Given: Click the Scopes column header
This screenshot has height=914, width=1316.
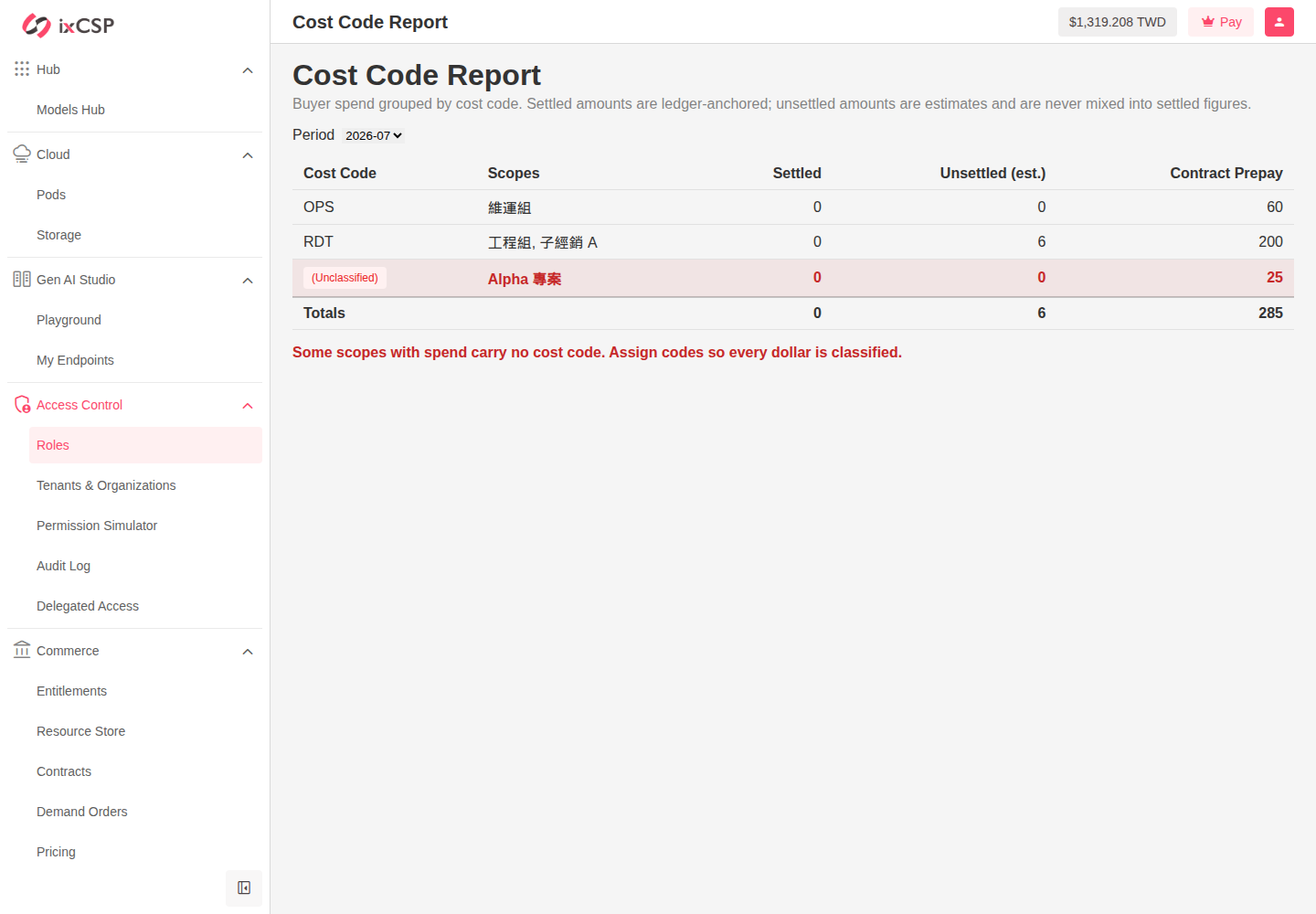Looking at the screenshot, I should point(514,173).
